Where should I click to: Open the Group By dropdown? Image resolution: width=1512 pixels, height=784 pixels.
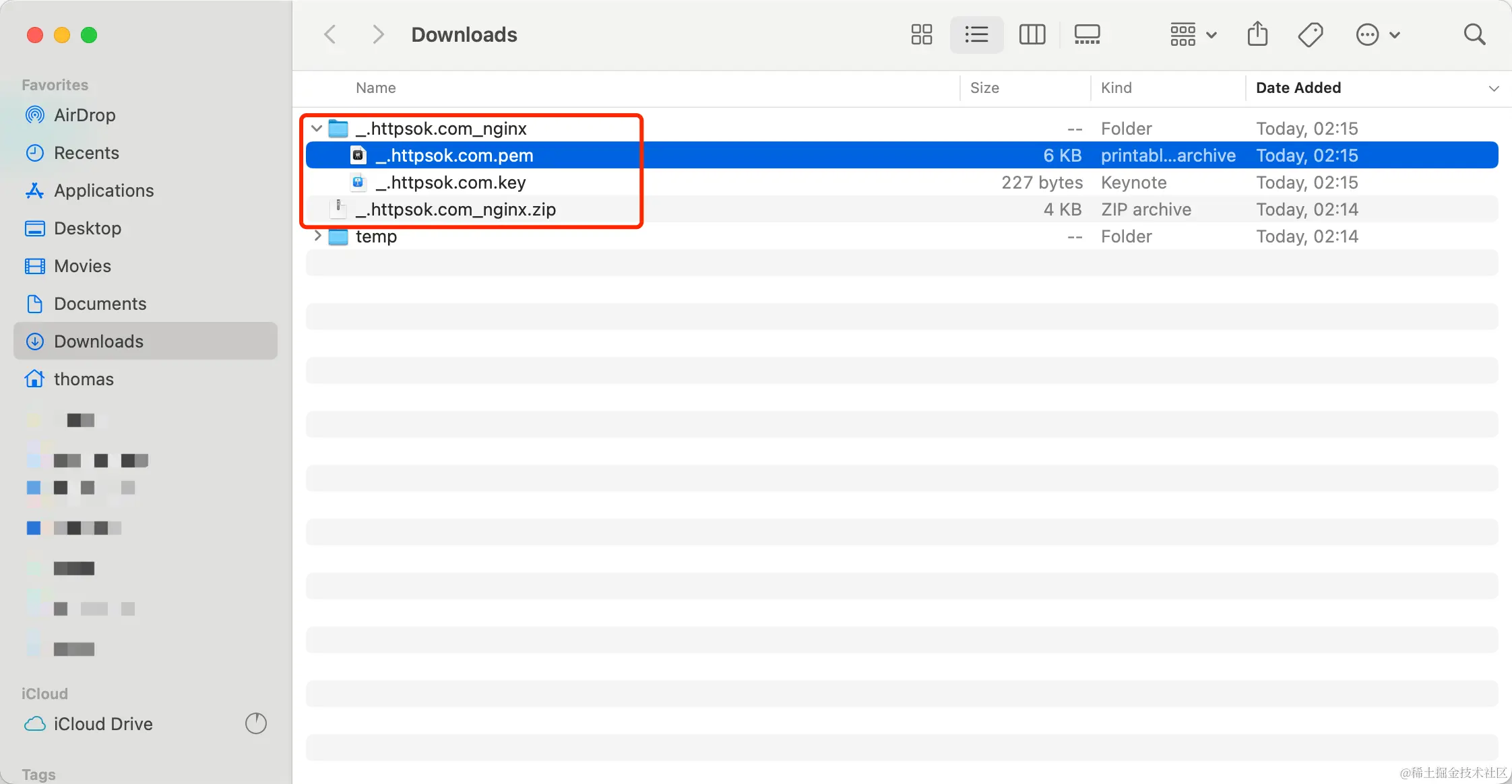(1193, 34)
